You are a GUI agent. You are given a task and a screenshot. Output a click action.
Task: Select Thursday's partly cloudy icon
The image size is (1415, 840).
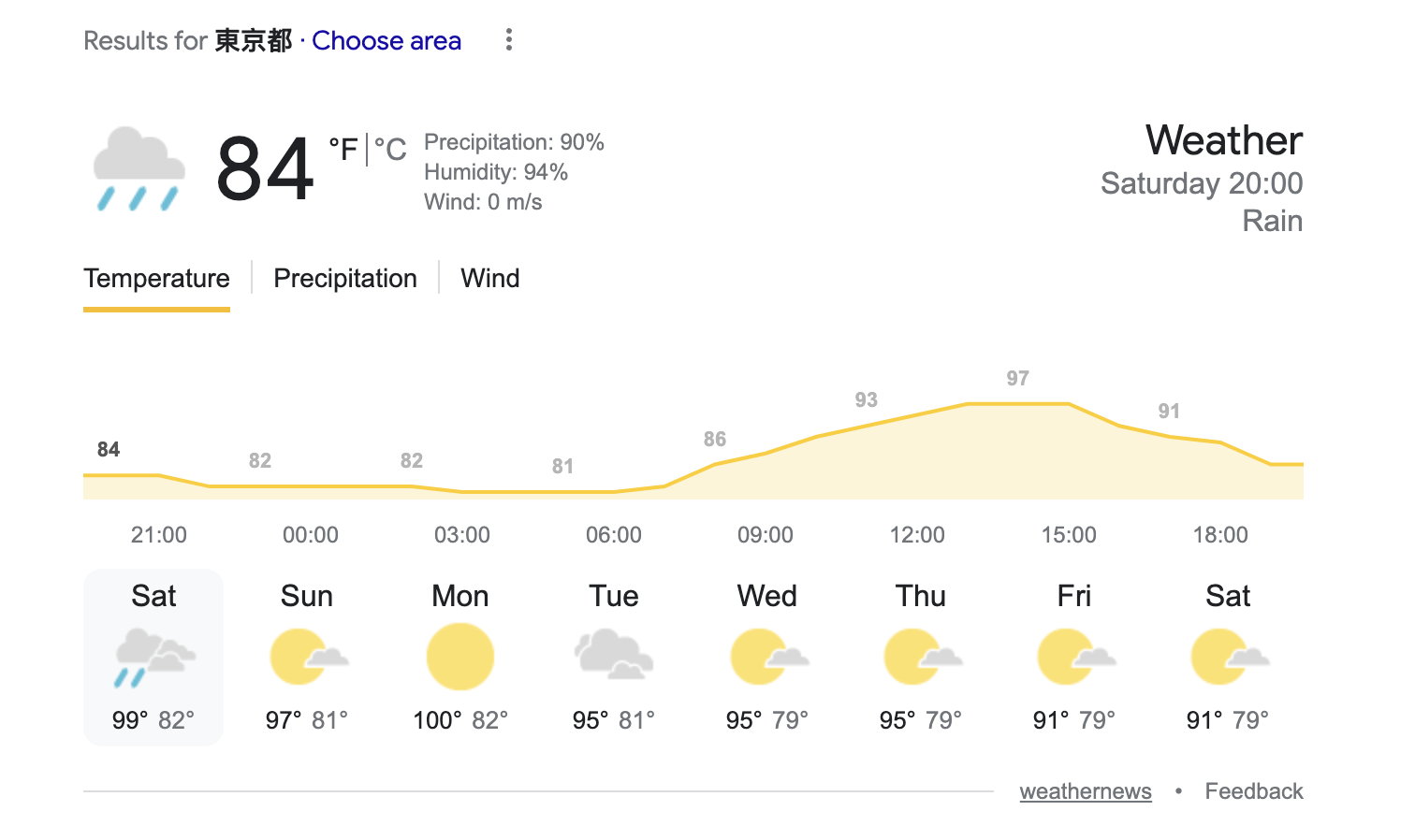click(921, 658)
